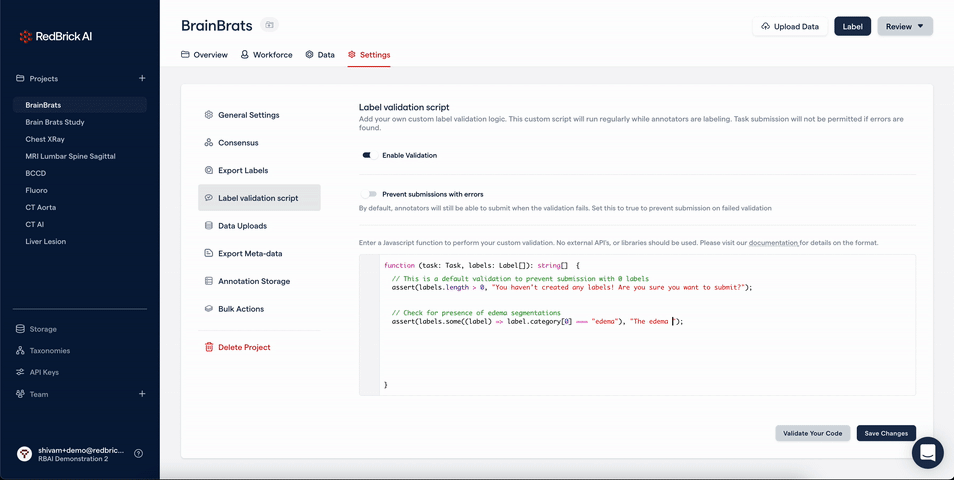This screenshot has height=480, width=954.
Task: Click the Projects folder icon
Action: 20,78
